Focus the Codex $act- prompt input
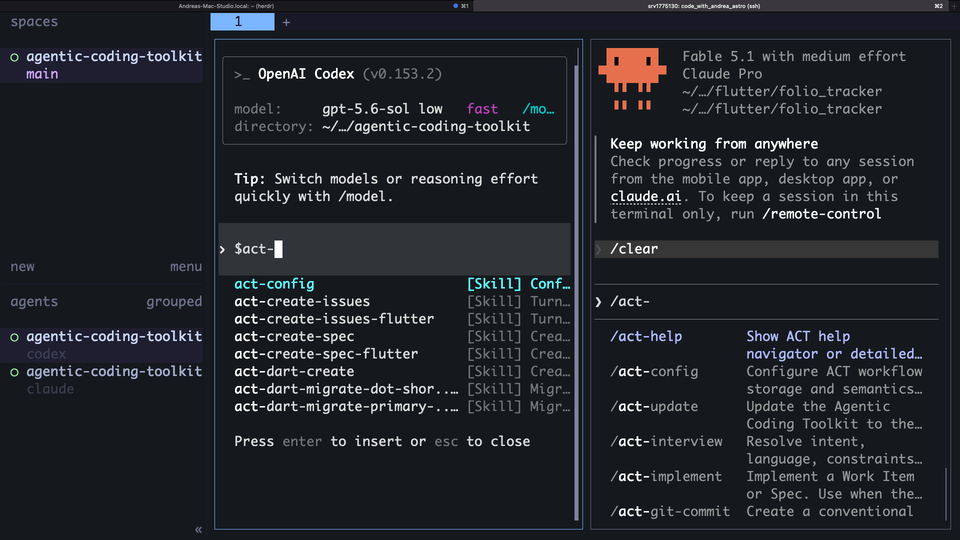The height and width of the screenshot is (540, 960). (x=394, y=249)
